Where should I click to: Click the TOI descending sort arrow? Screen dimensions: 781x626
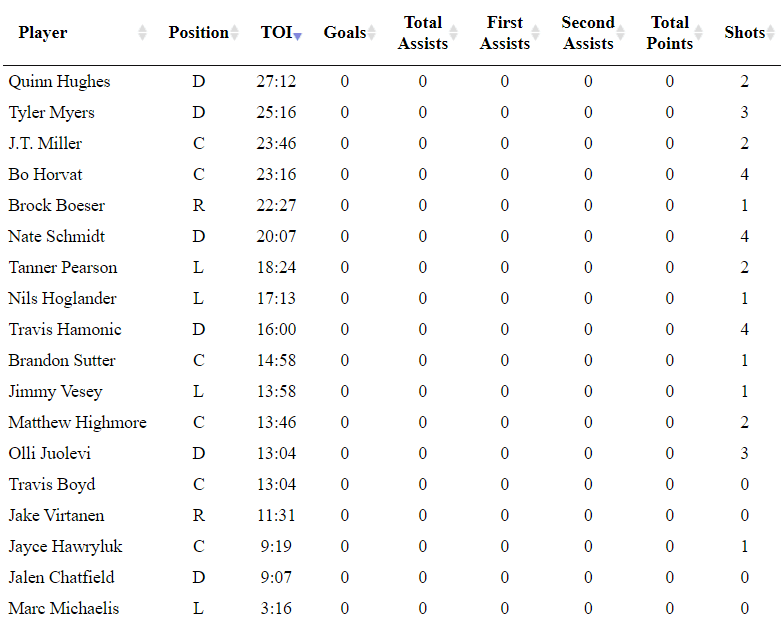297,36
